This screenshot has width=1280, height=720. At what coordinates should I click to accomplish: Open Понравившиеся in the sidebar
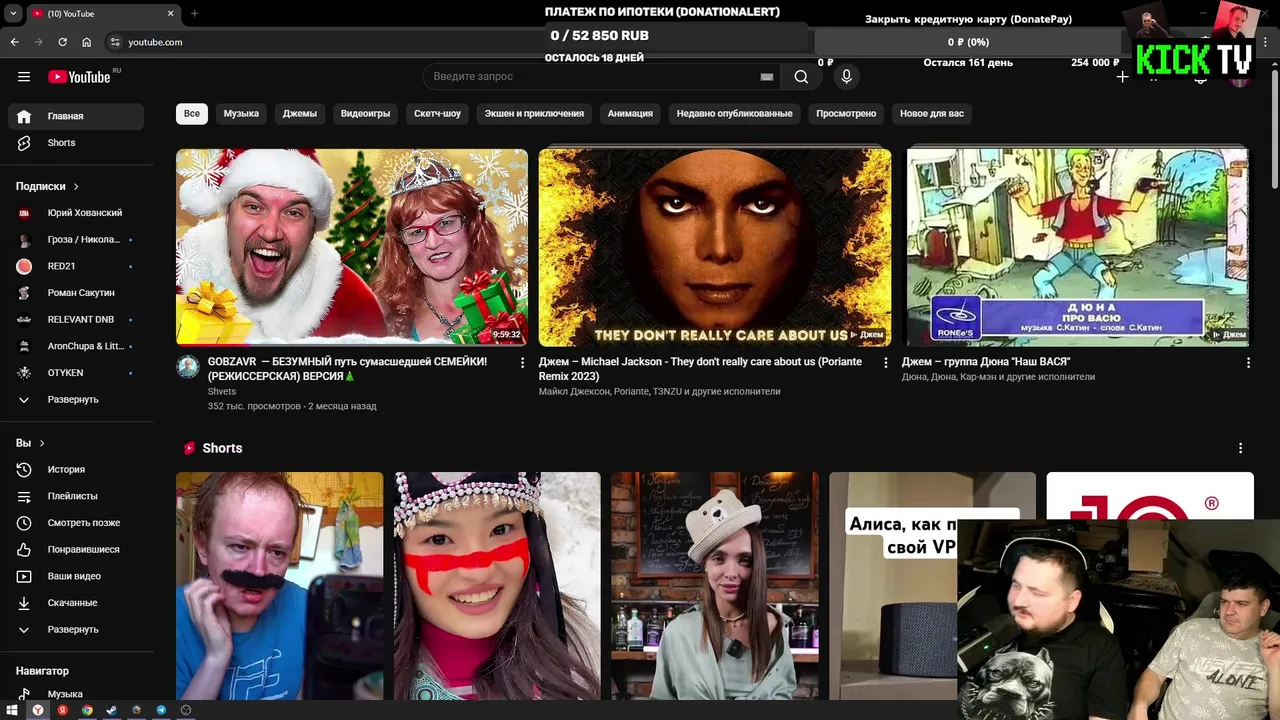76,550
